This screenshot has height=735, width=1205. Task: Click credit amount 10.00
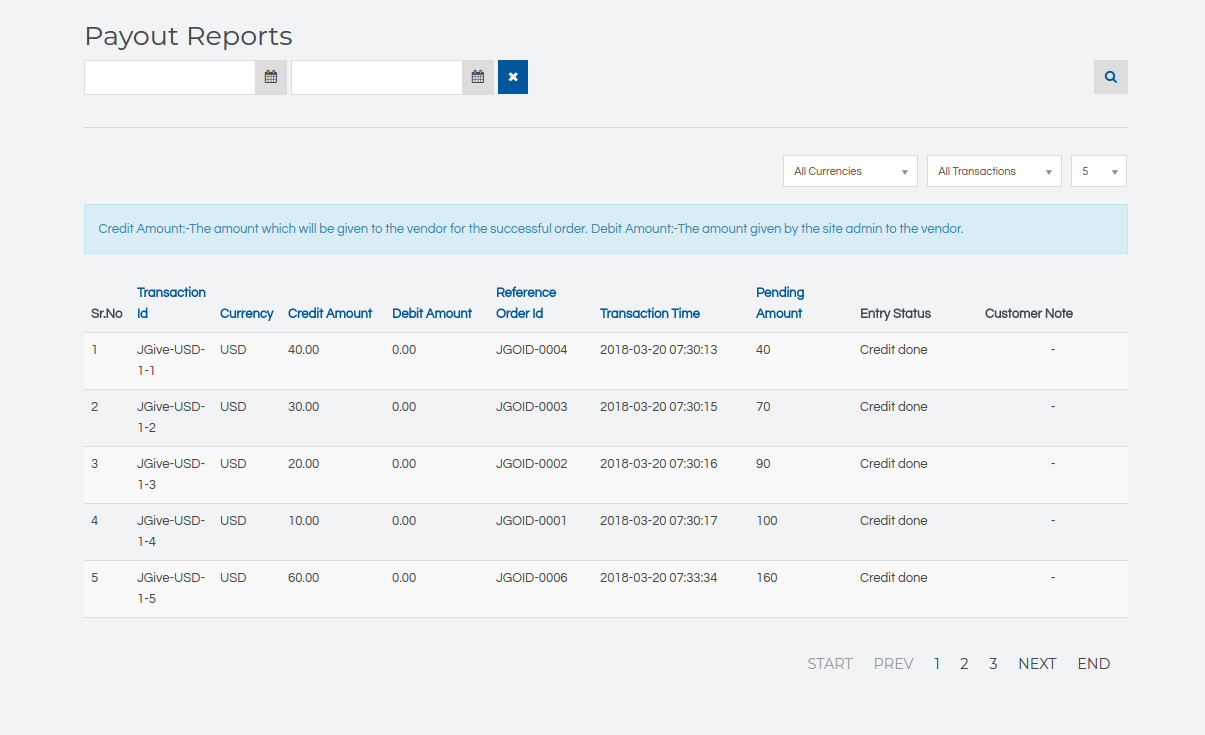[x=304, y=521]
